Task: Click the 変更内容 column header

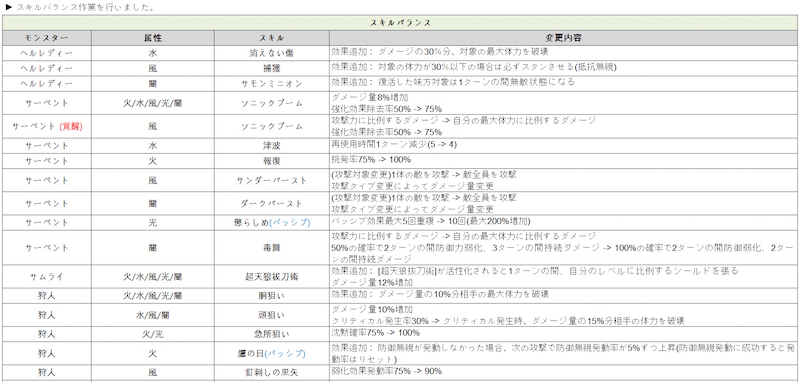Action: tap(563, 38)
